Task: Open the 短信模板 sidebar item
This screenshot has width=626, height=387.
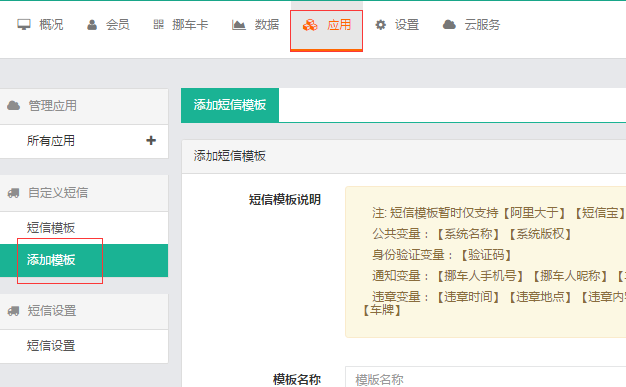Action: click(84, 228)
